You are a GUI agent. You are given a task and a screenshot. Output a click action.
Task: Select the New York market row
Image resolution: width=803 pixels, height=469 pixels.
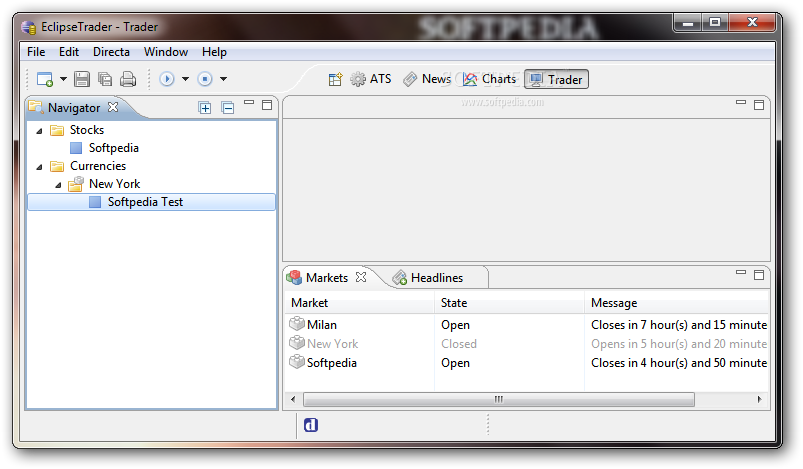coord(526,344)
